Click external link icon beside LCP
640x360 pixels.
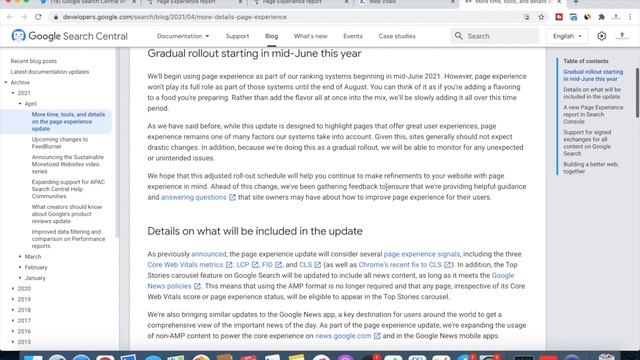pyautogui.click(x=255, y=265)
